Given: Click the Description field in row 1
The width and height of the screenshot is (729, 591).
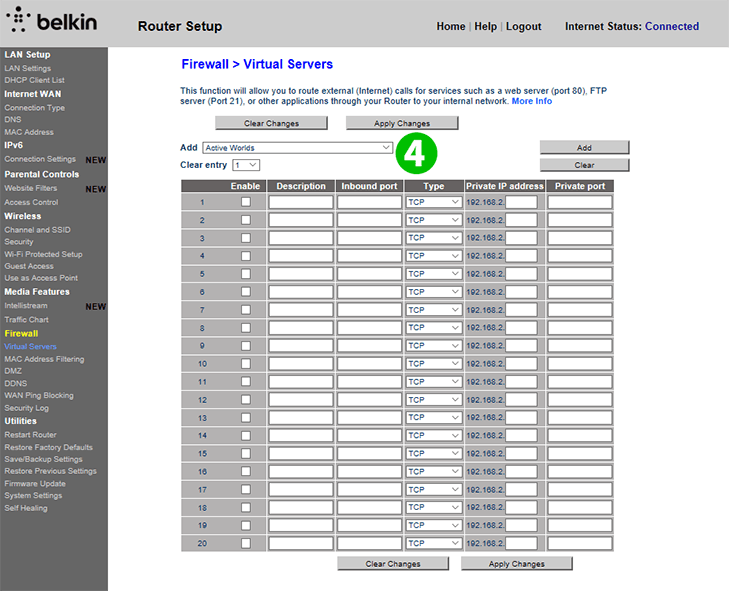Looking at the screenshot, I should point(301,202).
